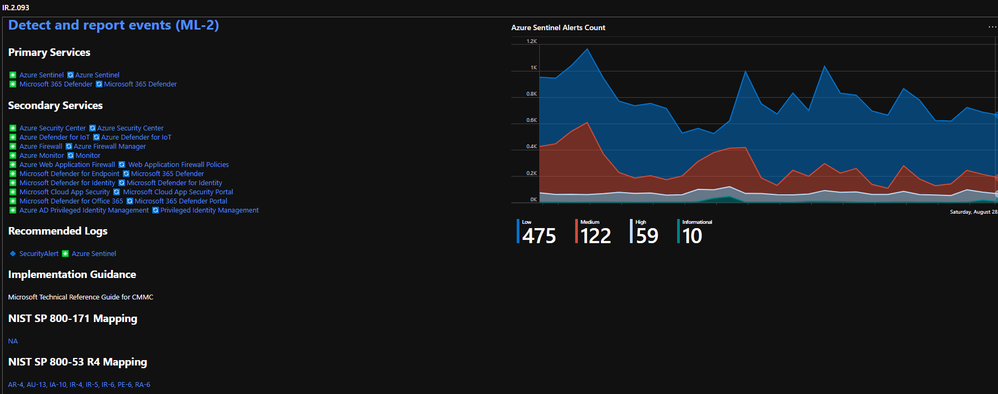
Task: Open the Microsoft Cloud App Security Portal link
Action: 178,192
